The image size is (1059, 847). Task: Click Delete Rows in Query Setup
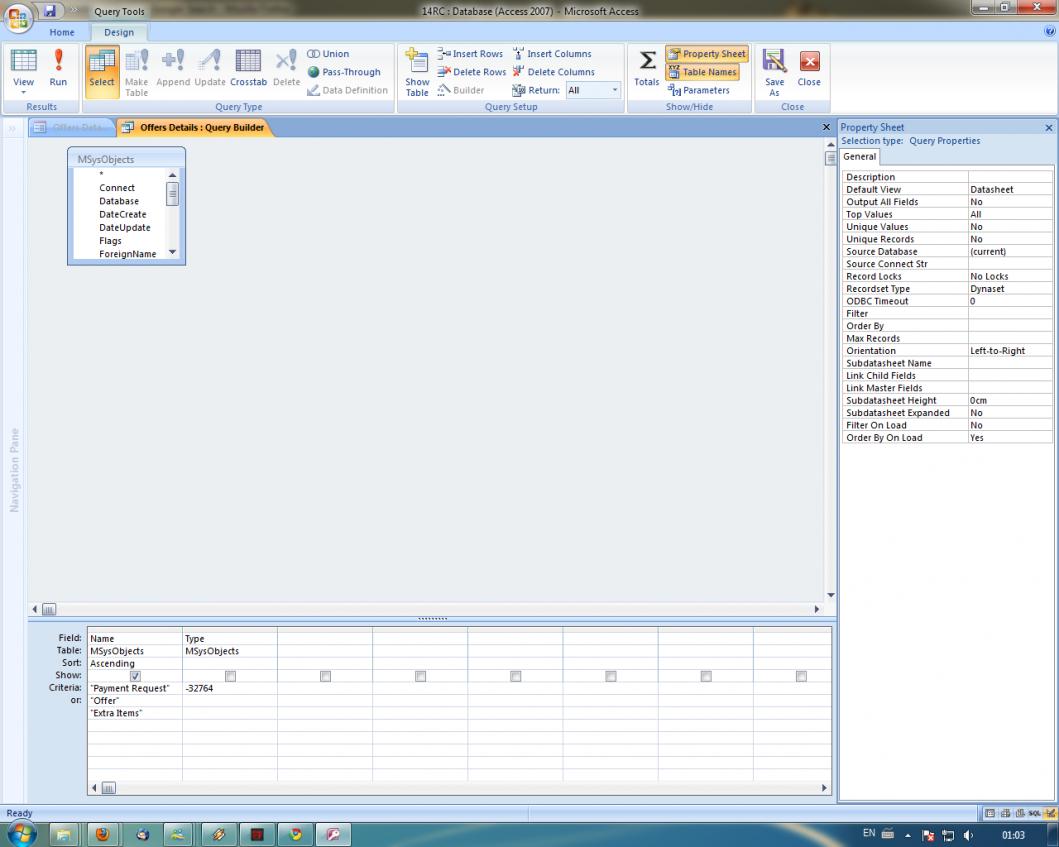click(x=471, y=72)
